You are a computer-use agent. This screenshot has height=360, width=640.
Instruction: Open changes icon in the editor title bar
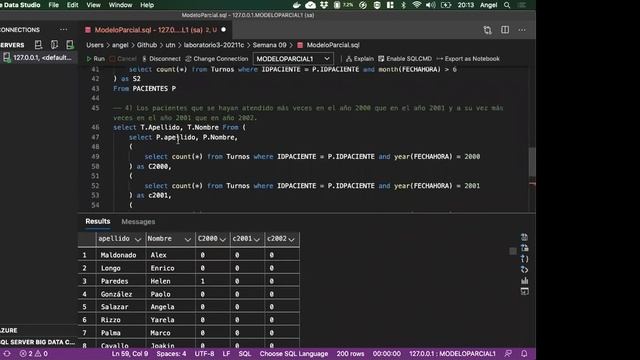487,30
